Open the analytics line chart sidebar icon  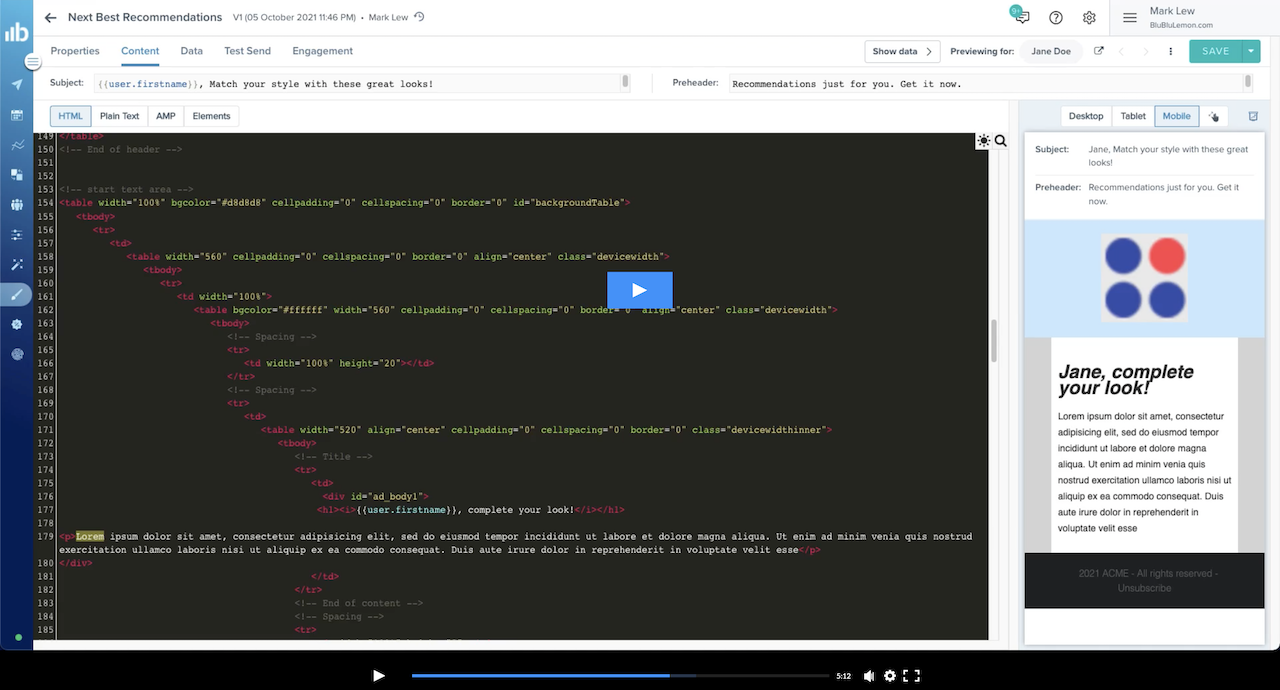pos(17,145)
